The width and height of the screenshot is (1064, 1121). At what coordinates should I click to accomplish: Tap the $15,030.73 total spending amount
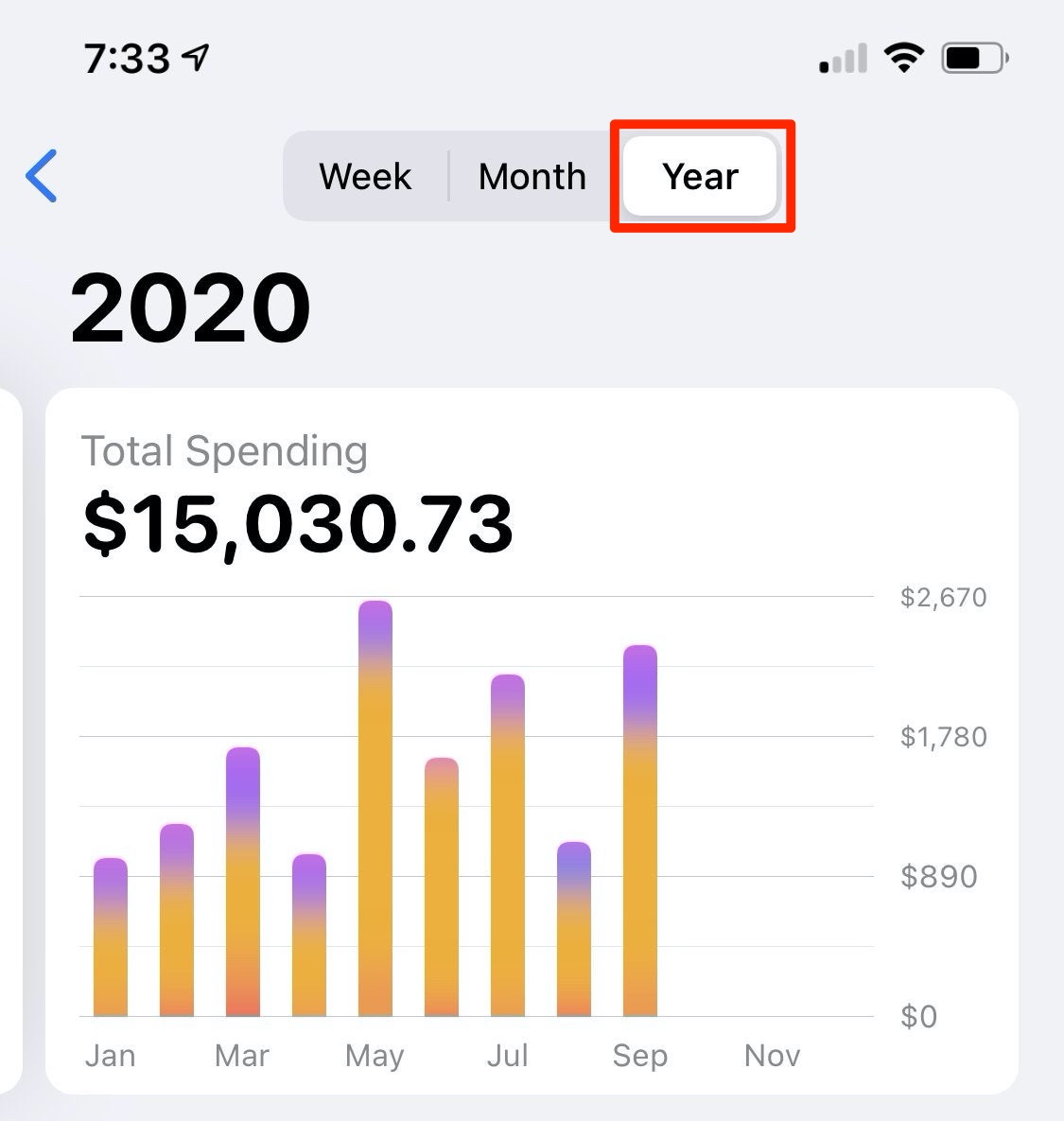(x=298, y=524)
